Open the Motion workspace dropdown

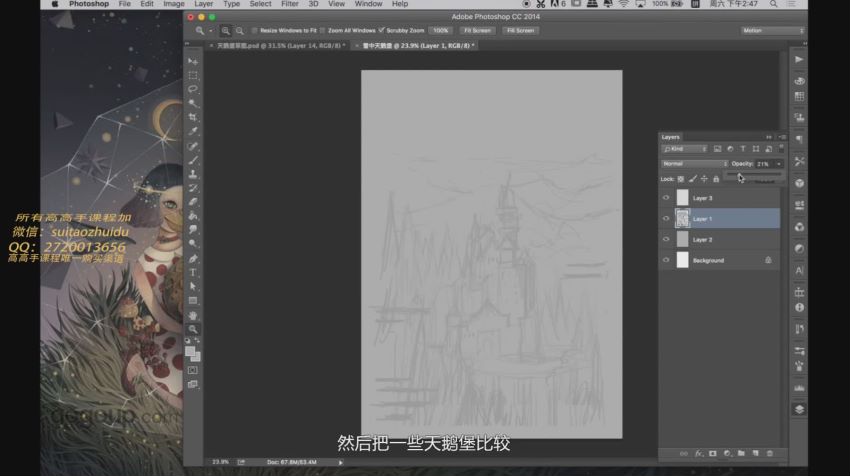[x=772, y=31]
